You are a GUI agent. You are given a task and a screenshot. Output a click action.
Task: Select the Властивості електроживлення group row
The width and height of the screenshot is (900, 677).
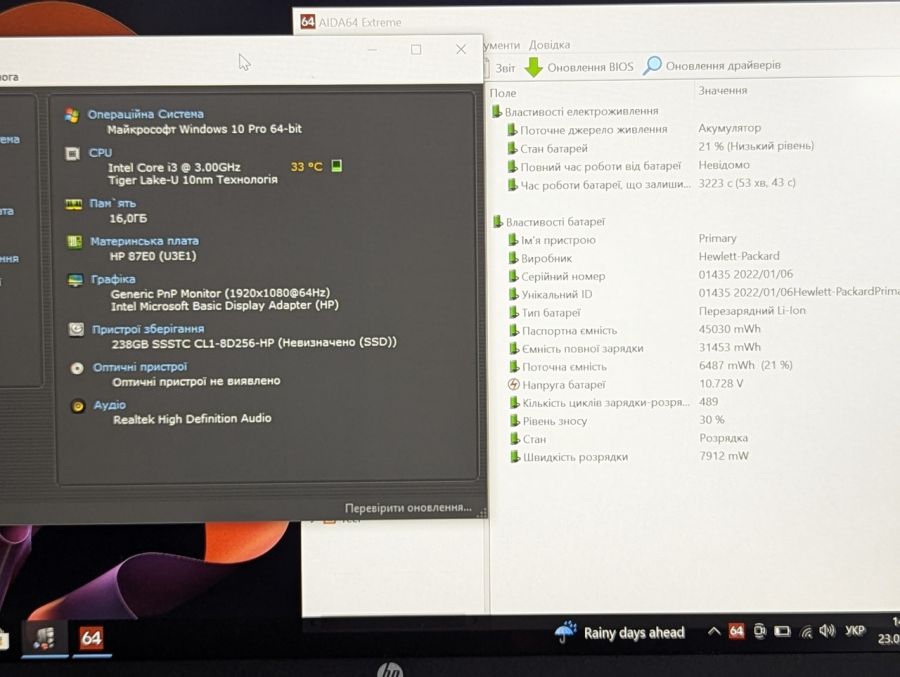click(576, 111)
